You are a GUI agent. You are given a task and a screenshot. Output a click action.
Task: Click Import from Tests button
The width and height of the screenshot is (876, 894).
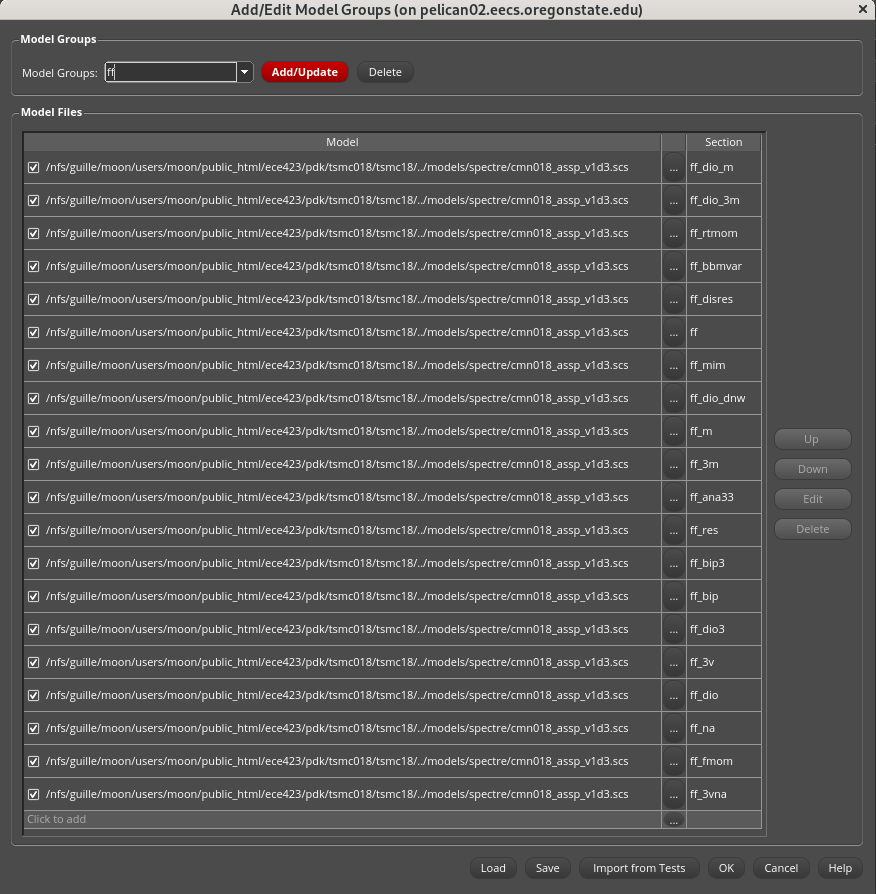click(639, 868)
